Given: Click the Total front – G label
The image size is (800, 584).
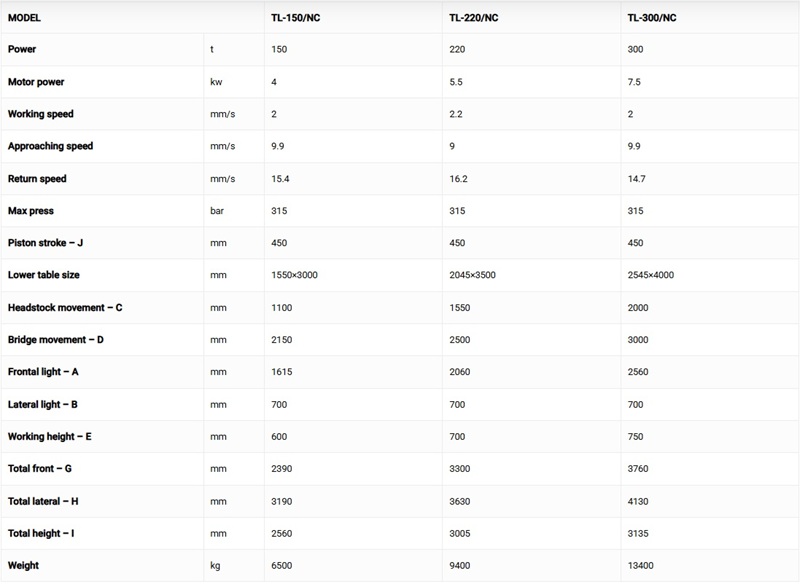Looking at the screenshot, I should [x=41, y=469].
